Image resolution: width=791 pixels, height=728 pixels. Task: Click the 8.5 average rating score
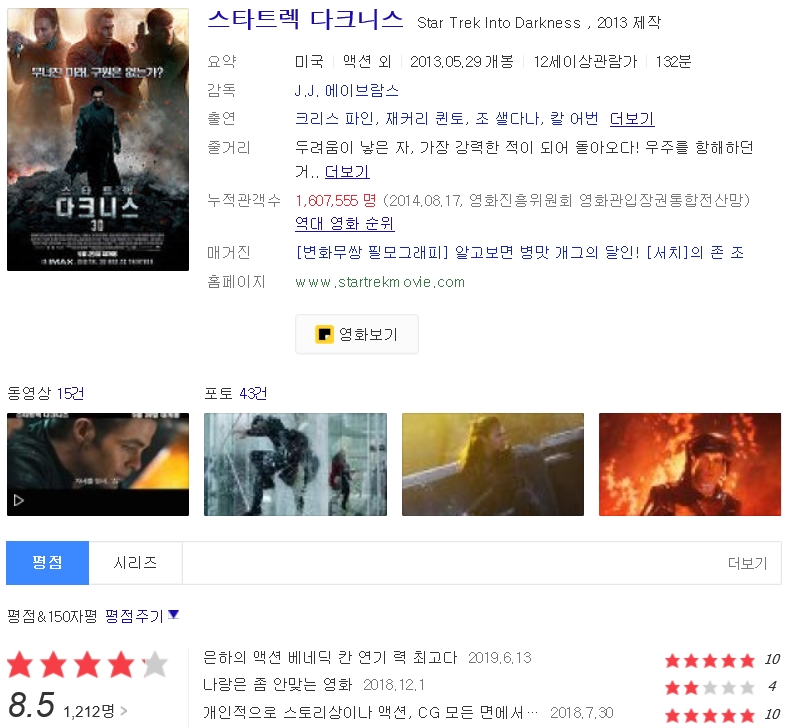coord(31,704)
